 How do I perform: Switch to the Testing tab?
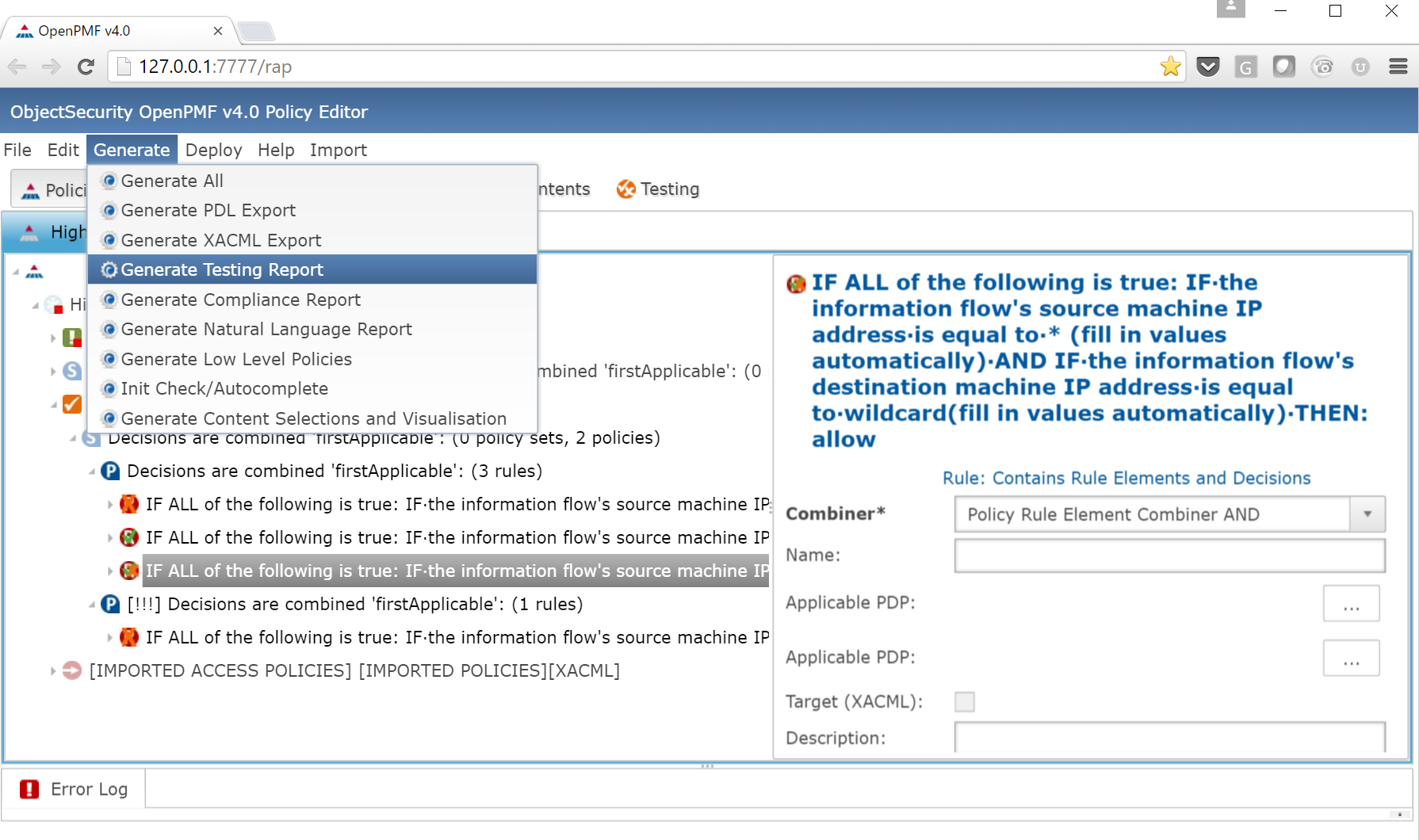coord(658,189)
